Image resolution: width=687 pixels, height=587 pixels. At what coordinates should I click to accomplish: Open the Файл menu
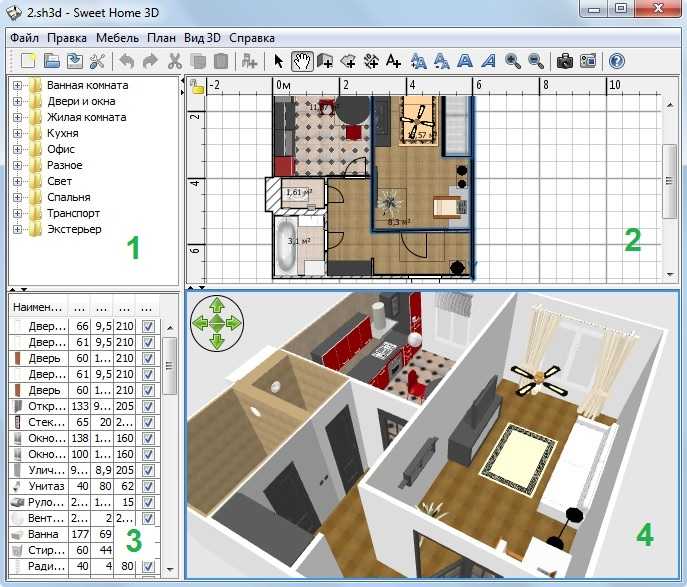[25, 38]
